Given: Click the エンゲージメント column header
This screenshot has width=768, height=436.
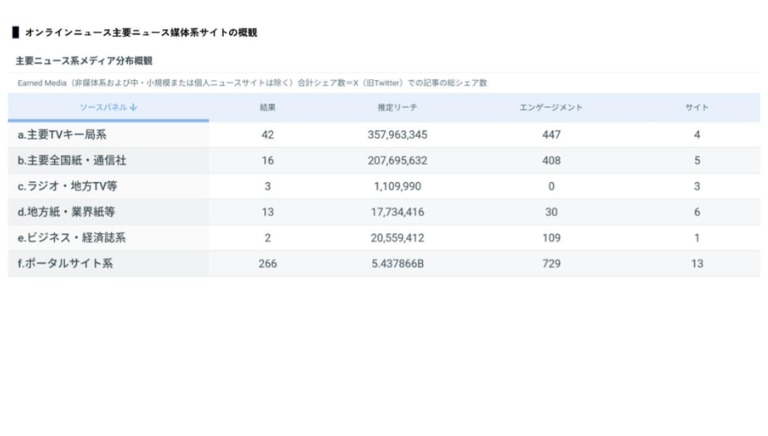Looking at the screenshot, I should [x=551, y=107].
